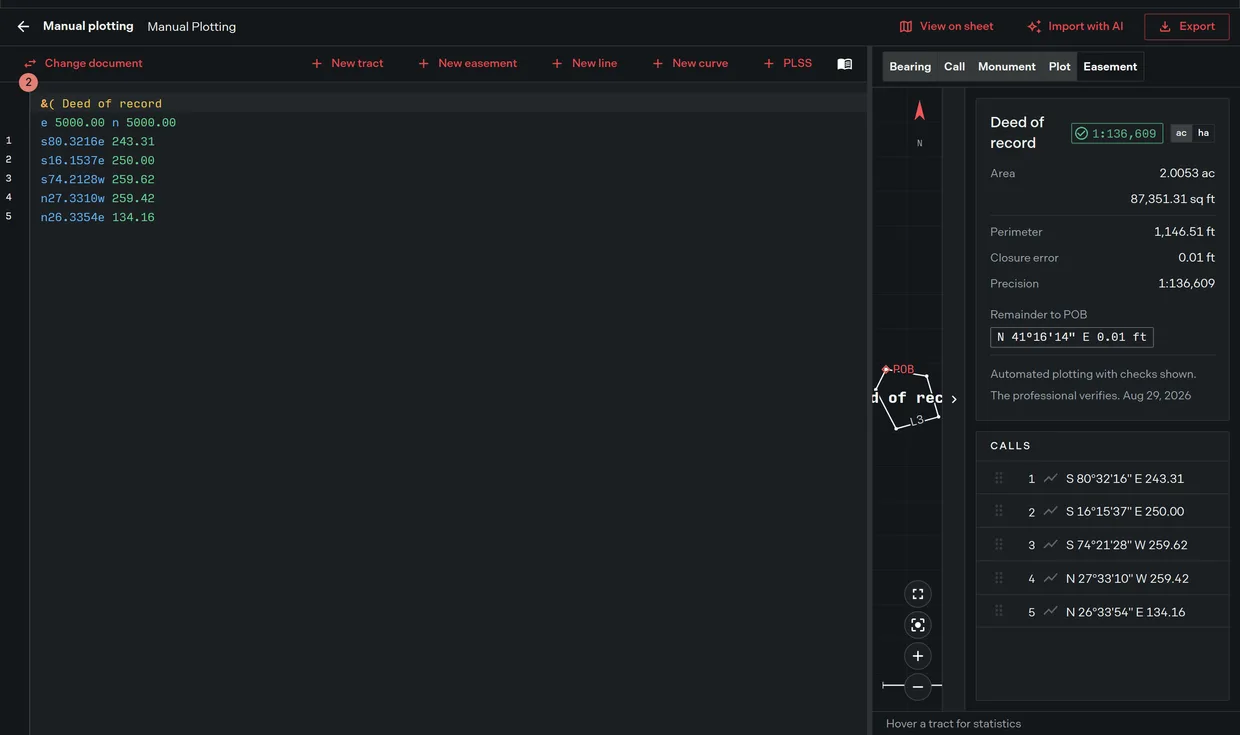Open the Easement tab

click(1110, 67)
